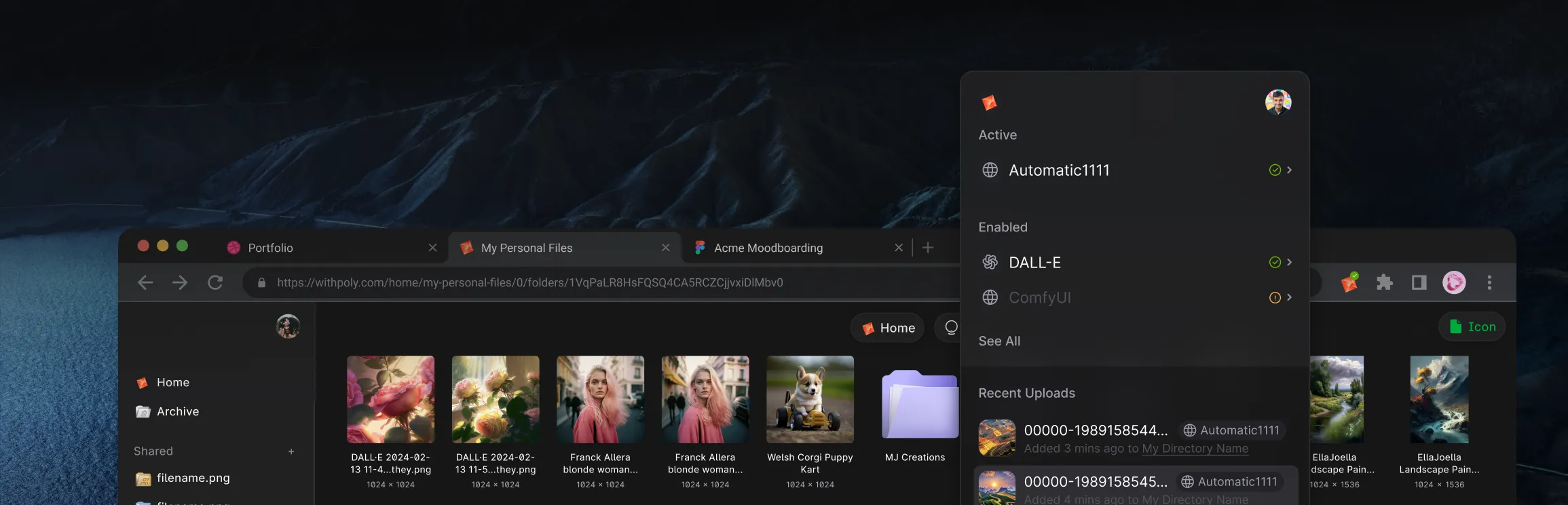Expand the Automatic1111 chevron arrow
The height and width of the screenshot is (505, 1568).
point(1289,170)
